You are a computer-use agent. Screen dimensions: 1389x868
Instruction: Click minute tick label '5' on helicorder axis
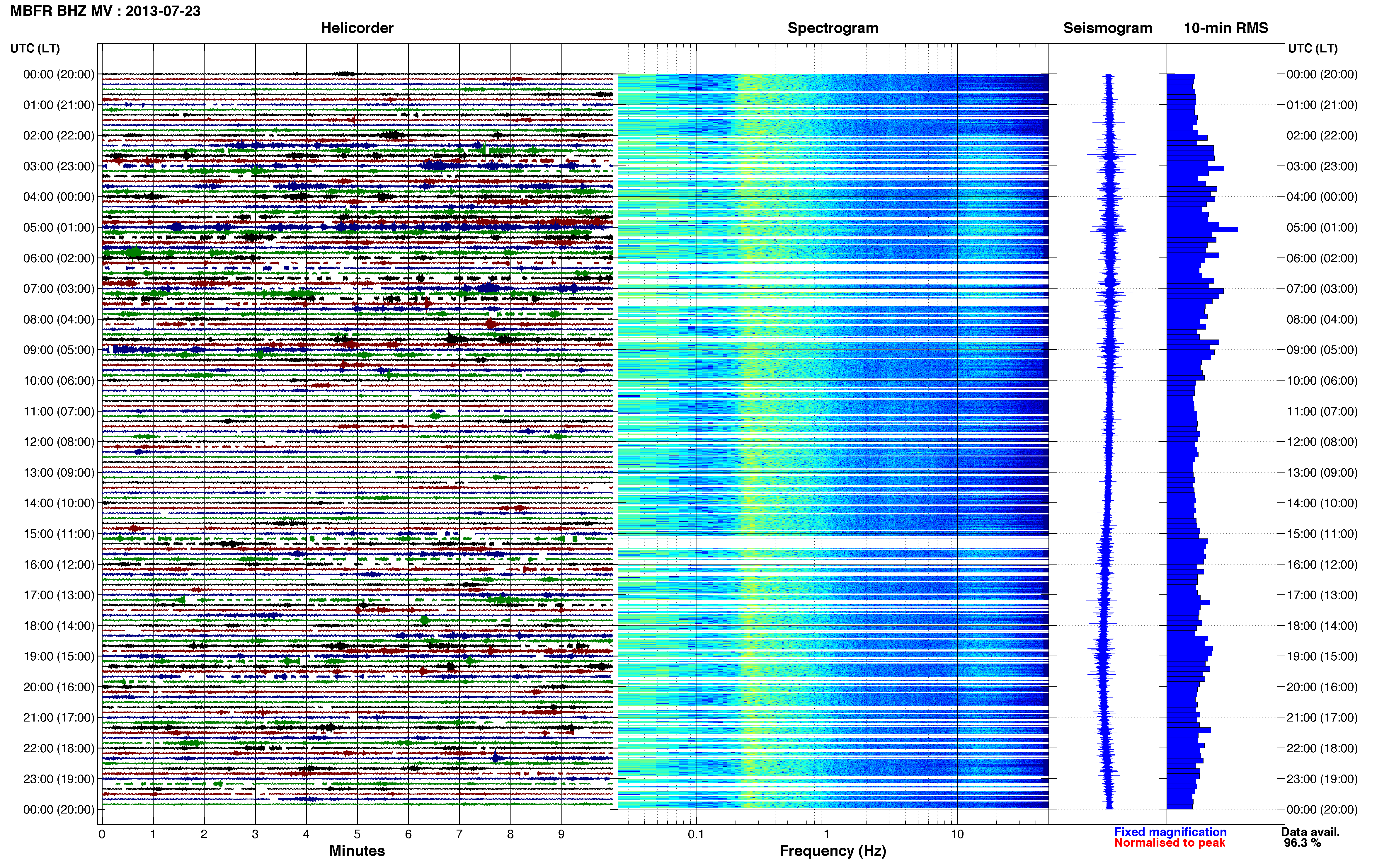coord(357,834)
